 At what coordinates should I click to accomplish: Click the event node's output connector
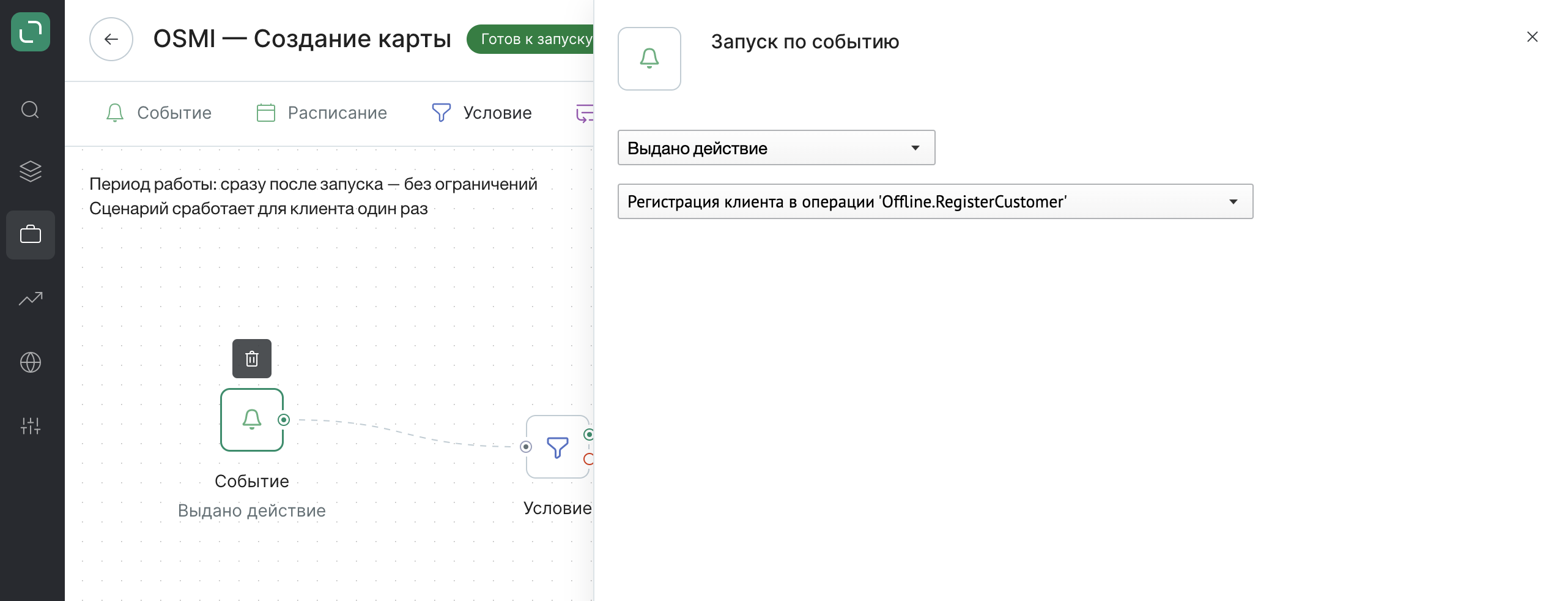click(x=284, y=420)
